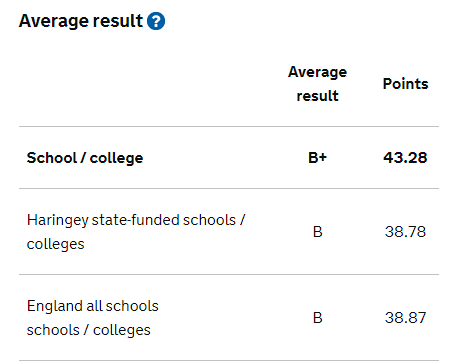Click the 38.87 points value
The width and height of the screenshot is (457, 363).
pos(405,318)
